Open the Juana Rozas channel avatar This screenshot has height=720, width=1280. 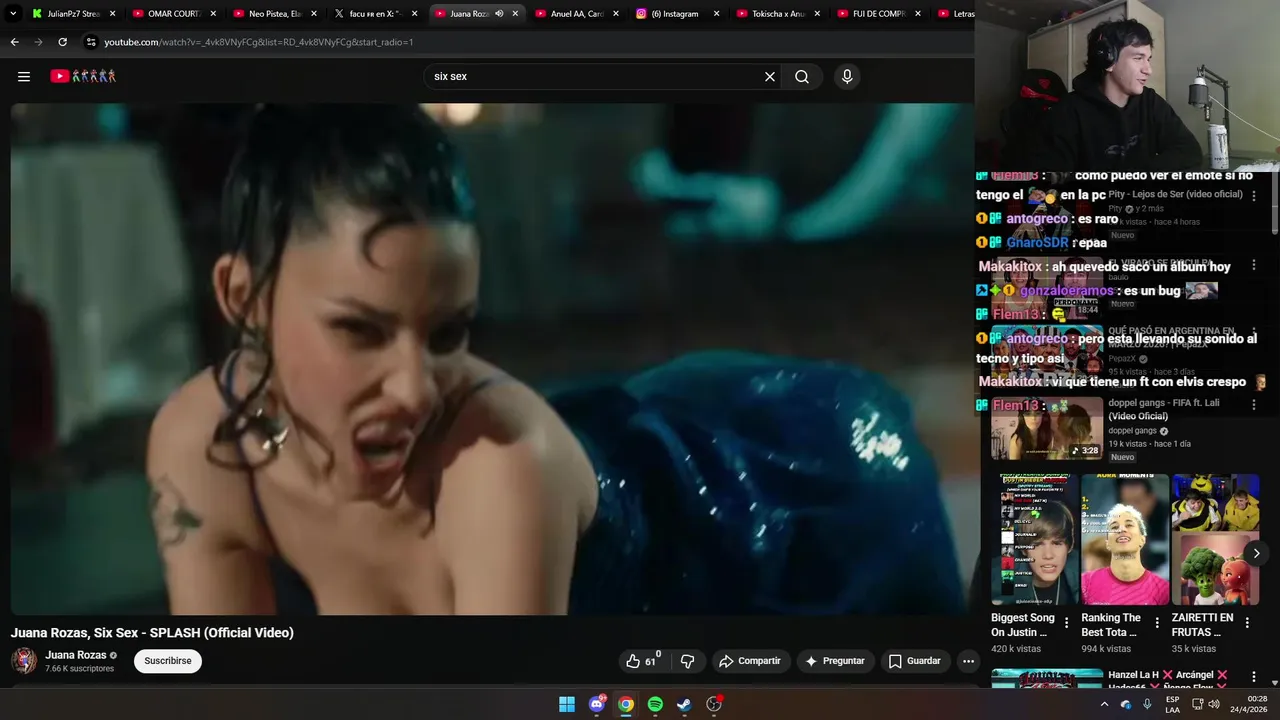click(24, 661)
